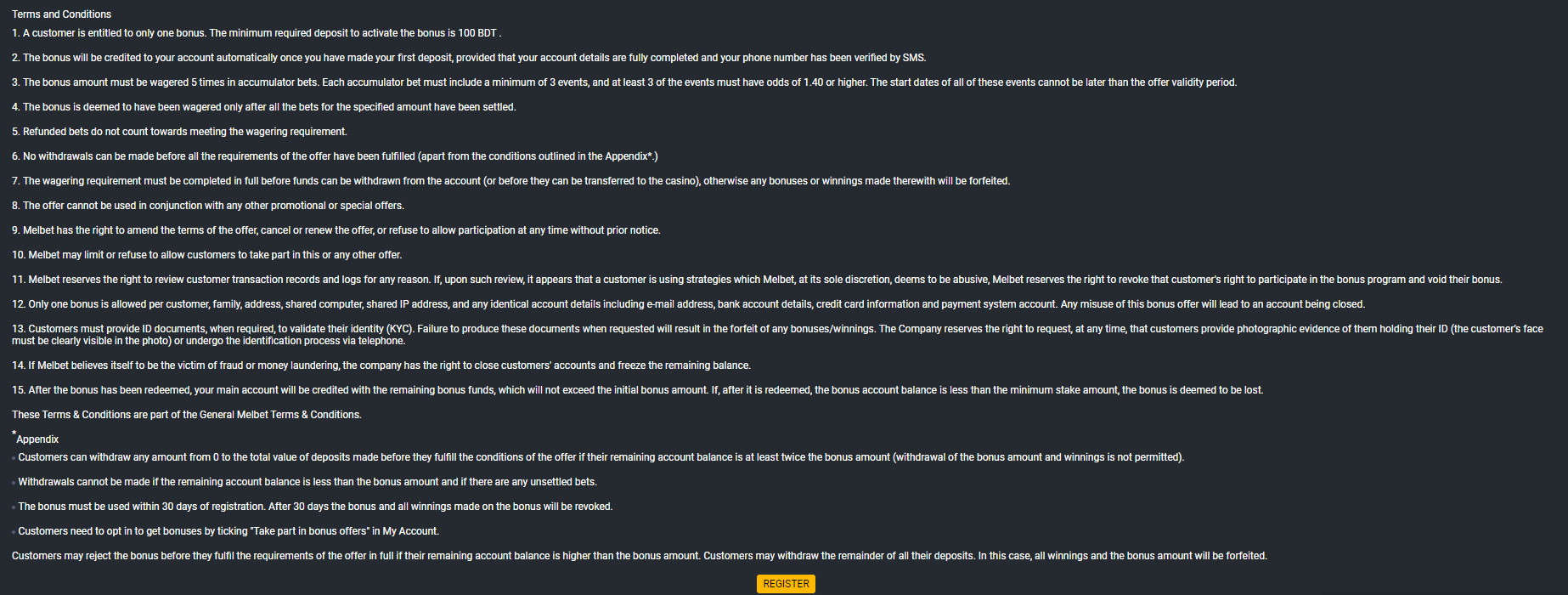
Task: Click term 2 about SMS phone verification
Action: point(469,58)
